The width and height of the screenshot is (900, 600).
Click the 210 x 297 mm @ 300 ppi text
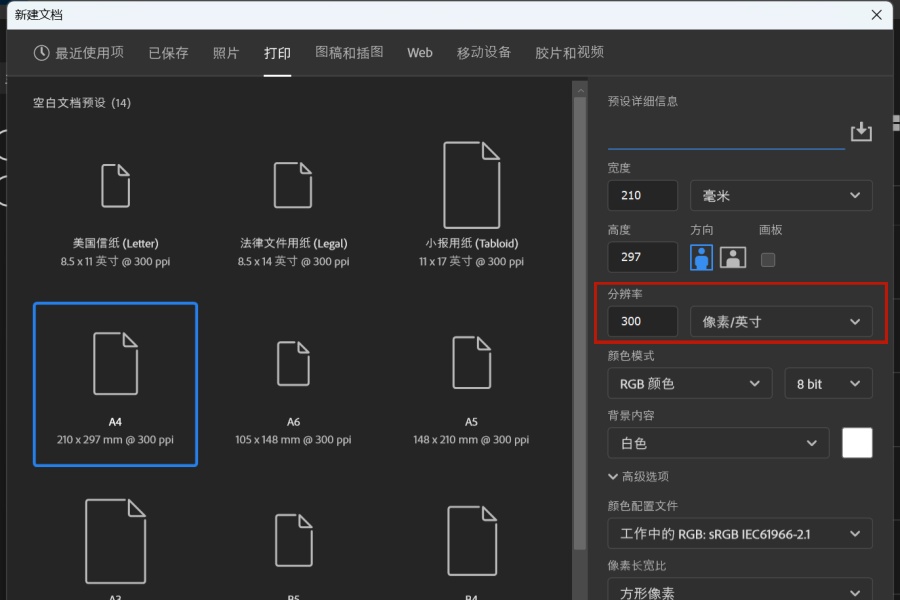115,439
